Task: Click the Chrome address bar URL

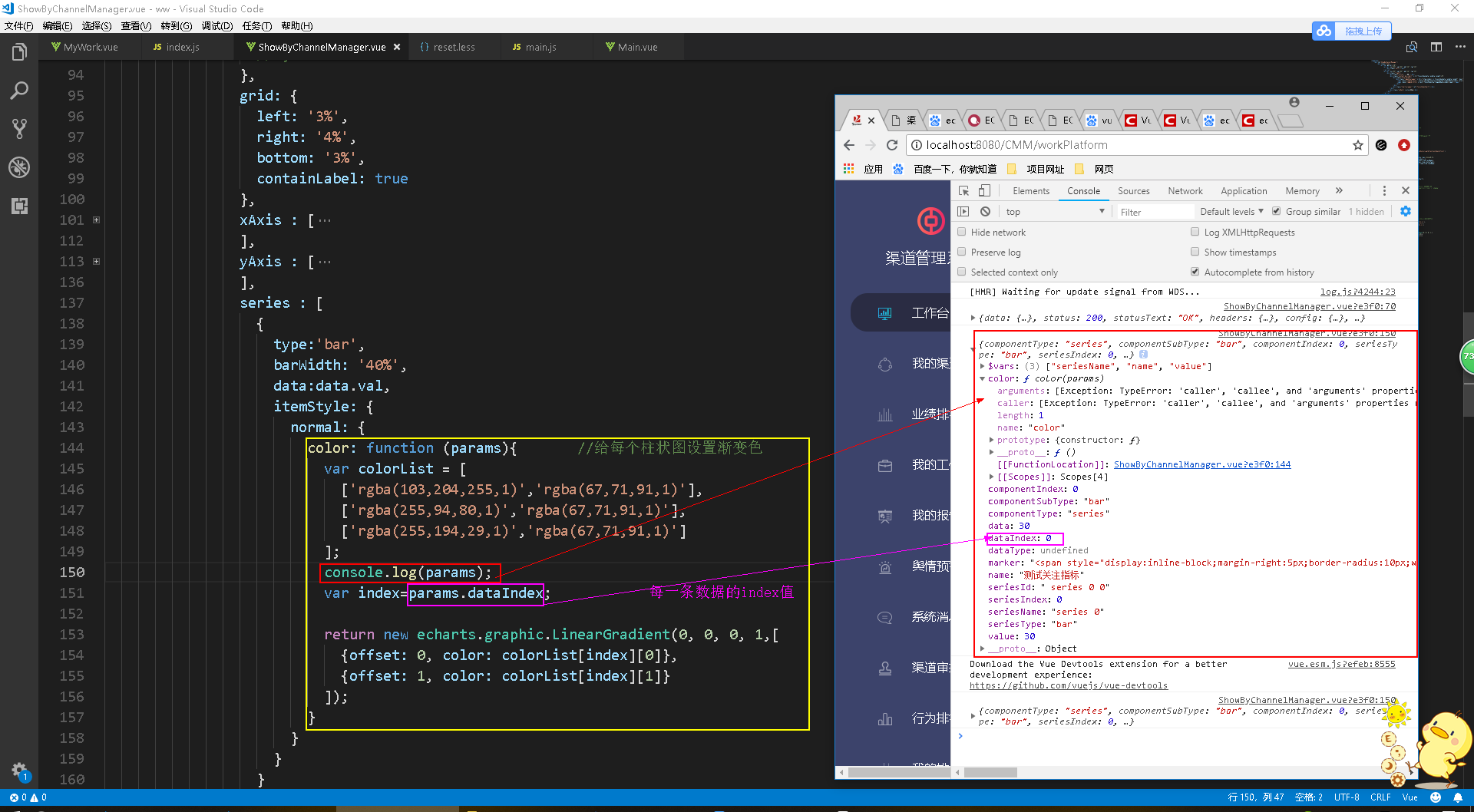Action: (1016, 145)
